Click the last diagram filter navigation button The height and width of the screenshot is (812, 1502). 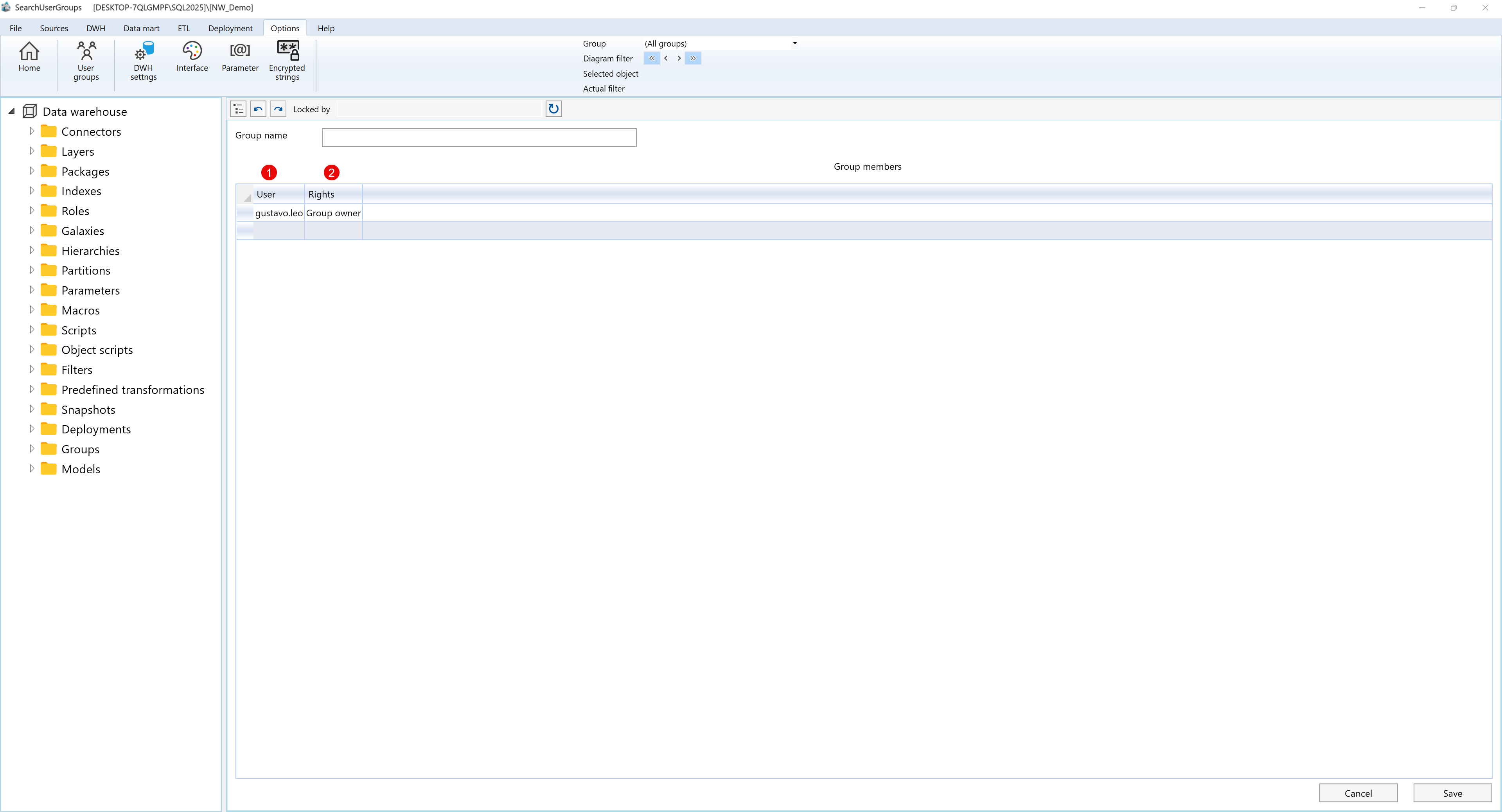693,58
